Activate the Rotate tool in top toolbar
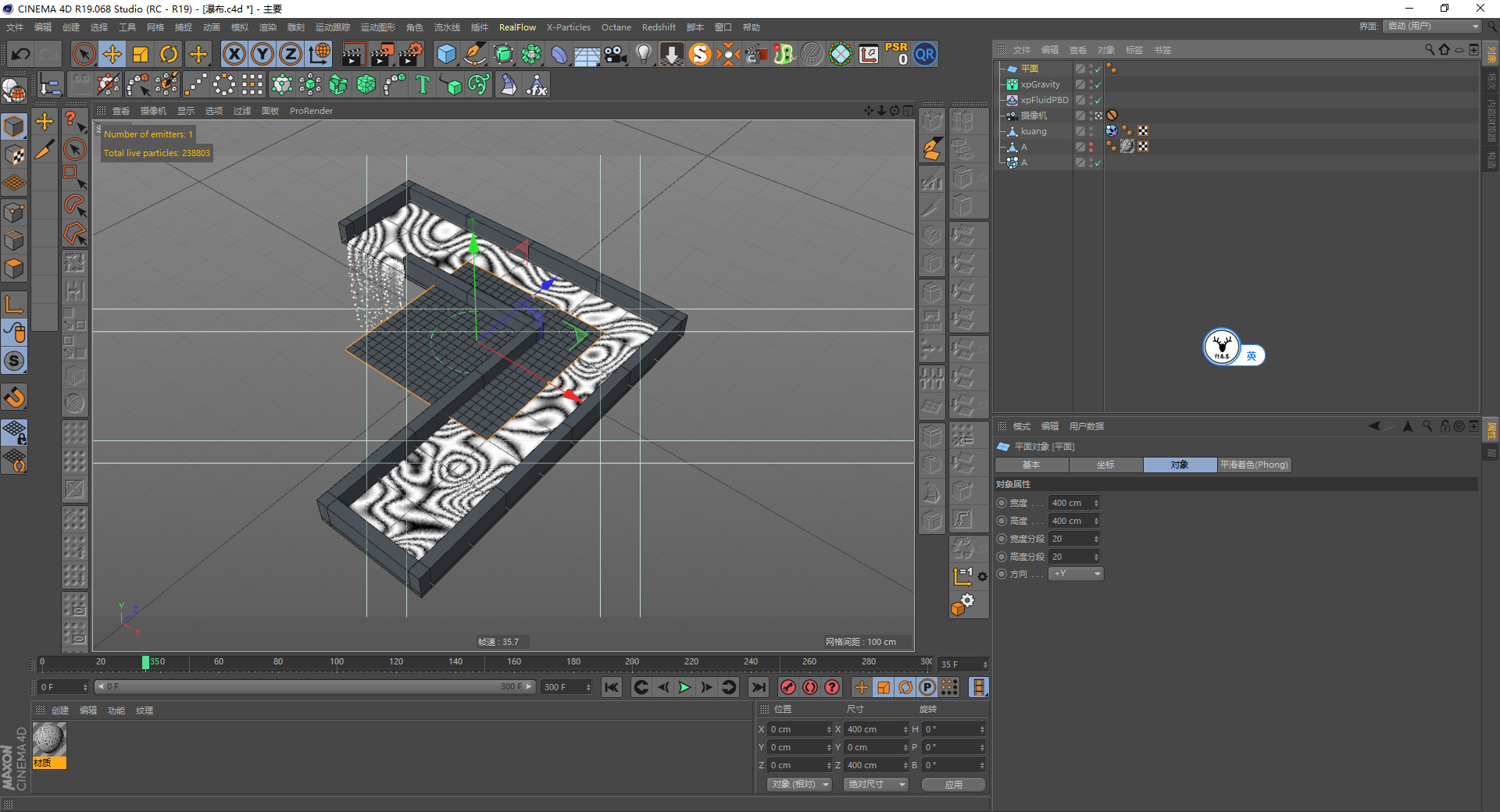Screen dimensions: 1500x812 [169, 54]
